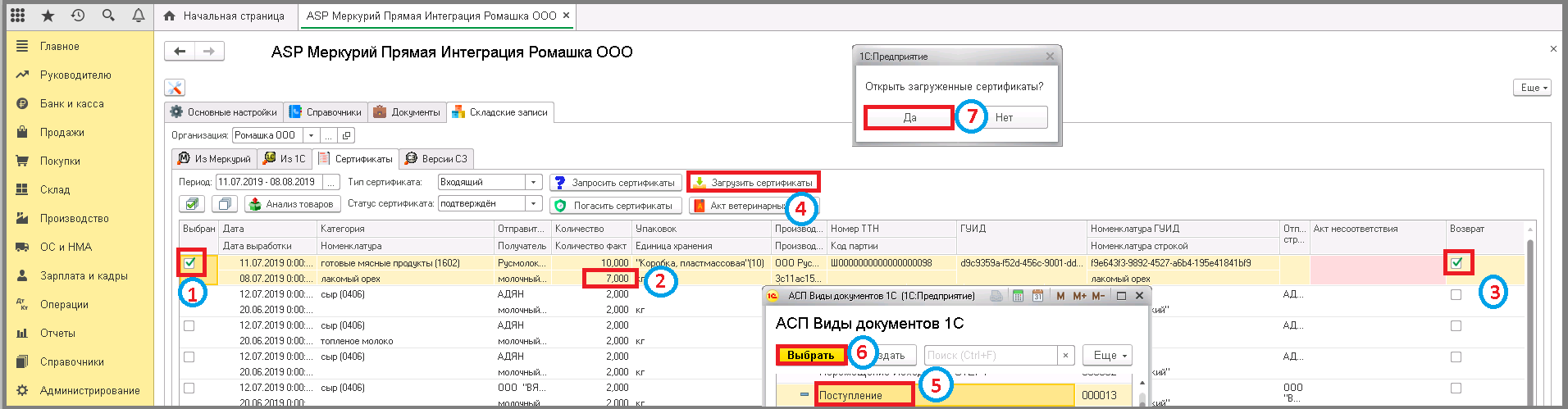1568x409 pixels.
Task: Open Зарплата и кадры section in sidebar
Action: (x=84, y=276)
